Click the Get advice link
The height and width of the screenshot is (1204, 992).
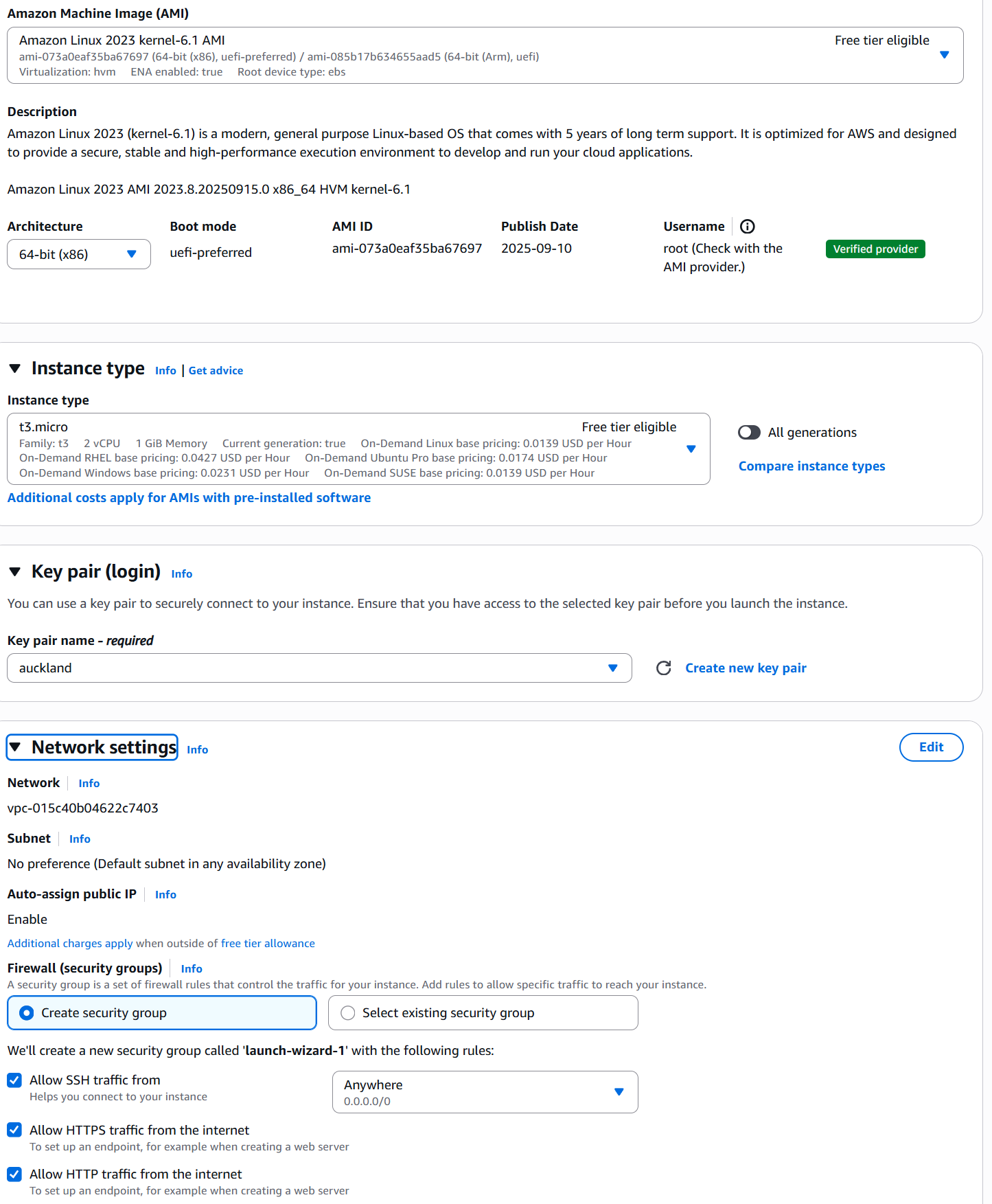tap(216, 371)
